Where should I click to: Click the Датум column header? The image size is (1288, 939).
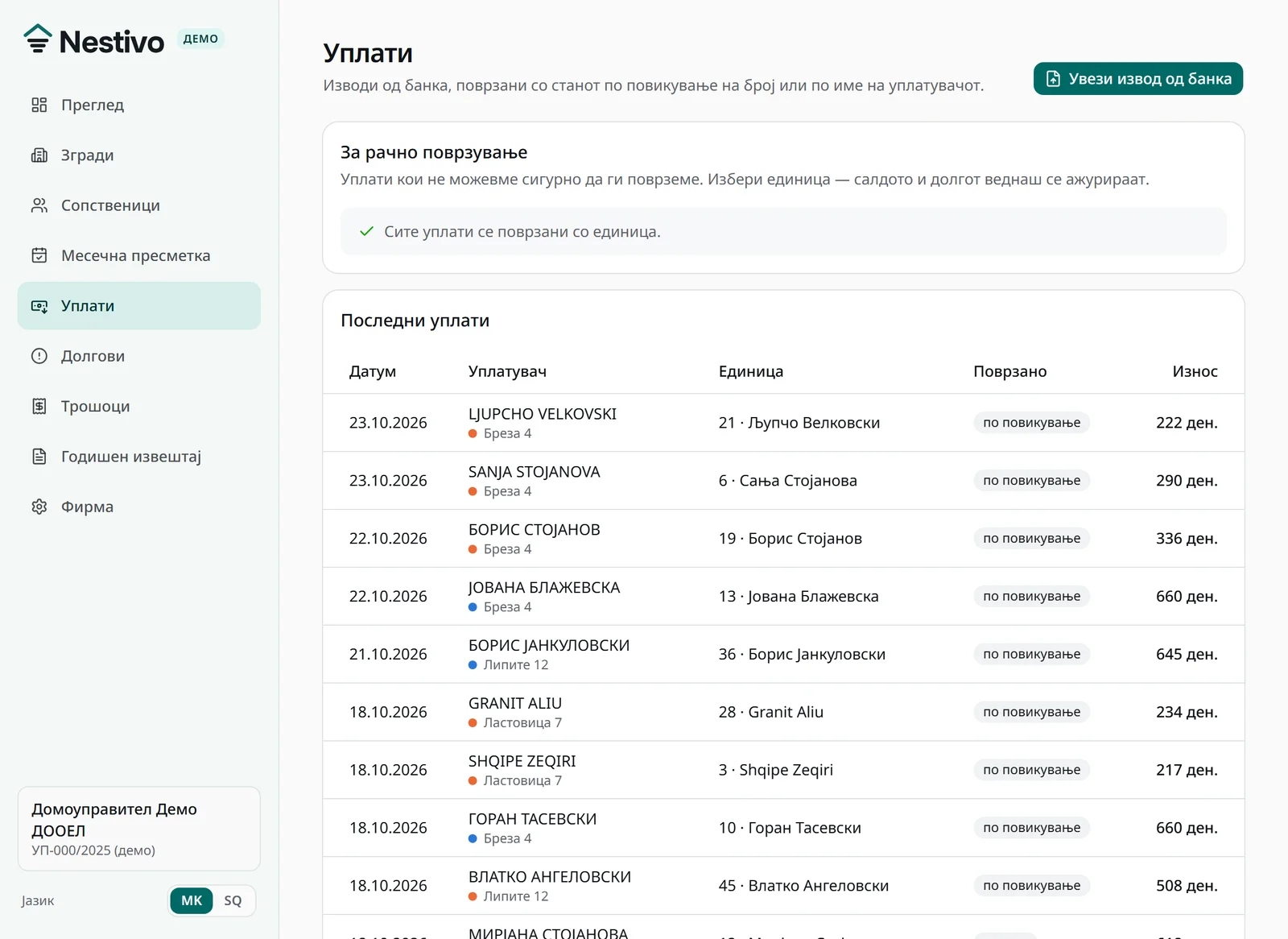[x=373, y=371]
